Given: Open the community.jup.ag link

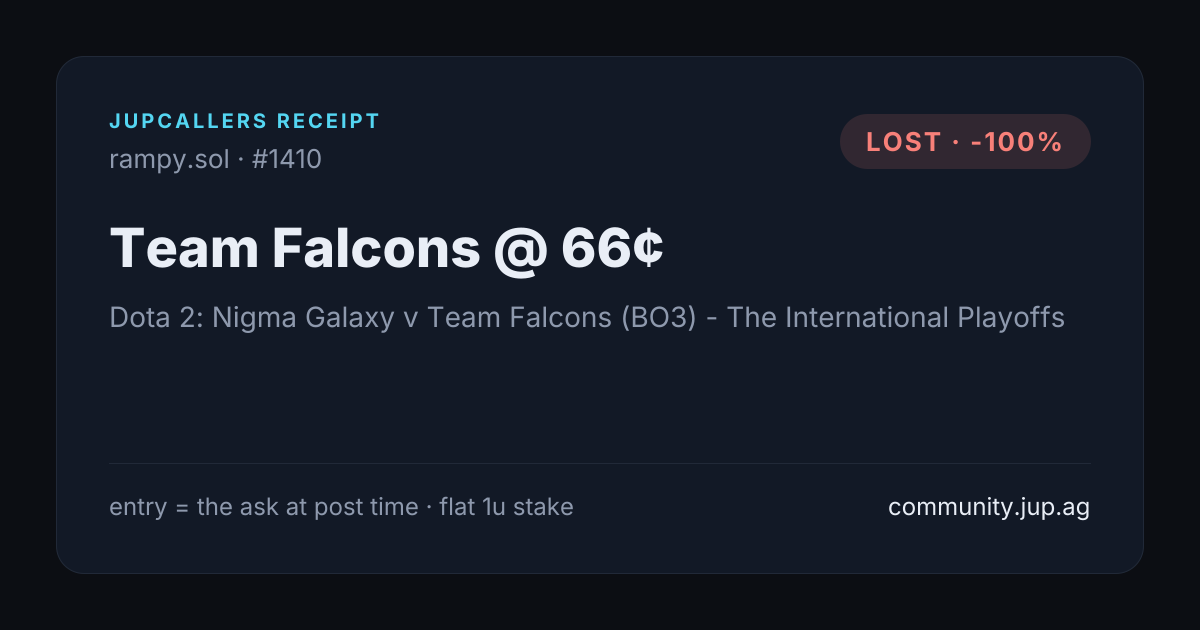Looking at the screenshot, I should tap(989, 507).
